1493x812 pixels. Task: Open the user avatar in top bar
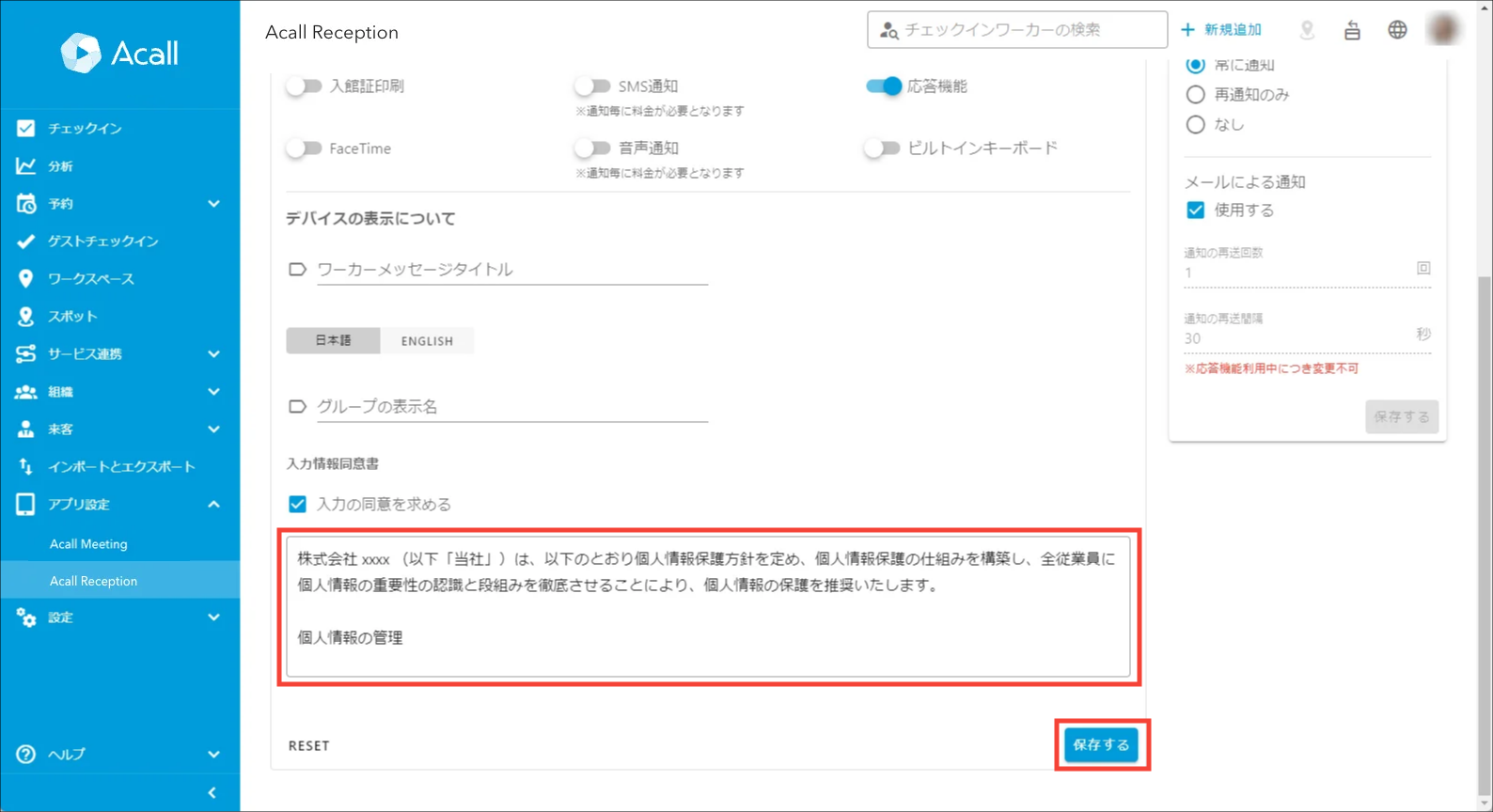(x=1443, y=30)
